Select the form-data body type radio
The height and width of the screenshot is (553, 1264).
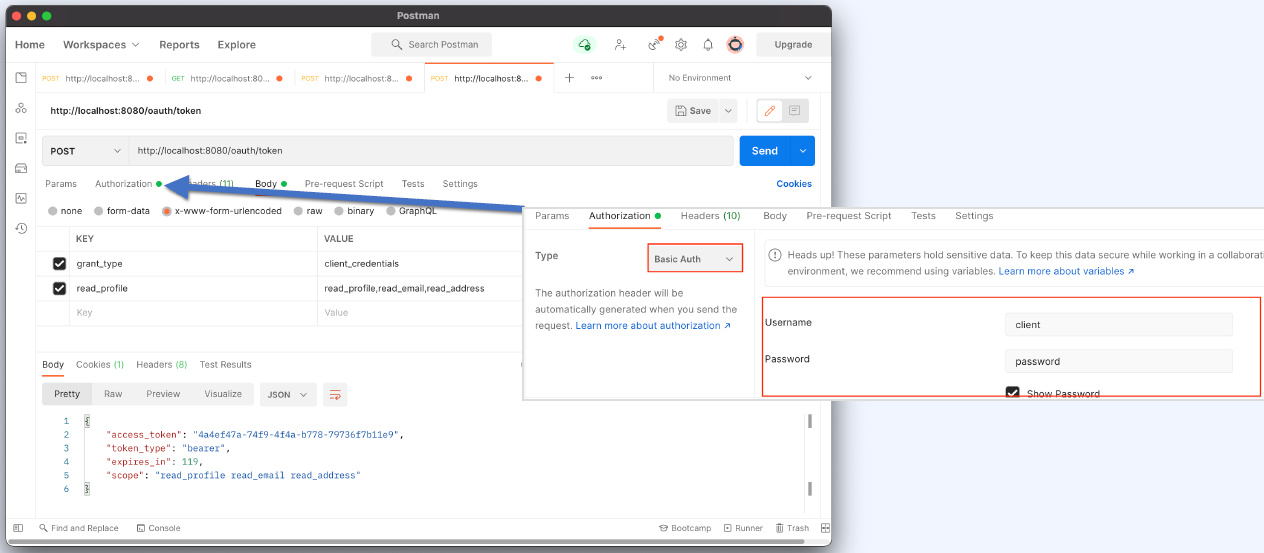tap(99, 211)
